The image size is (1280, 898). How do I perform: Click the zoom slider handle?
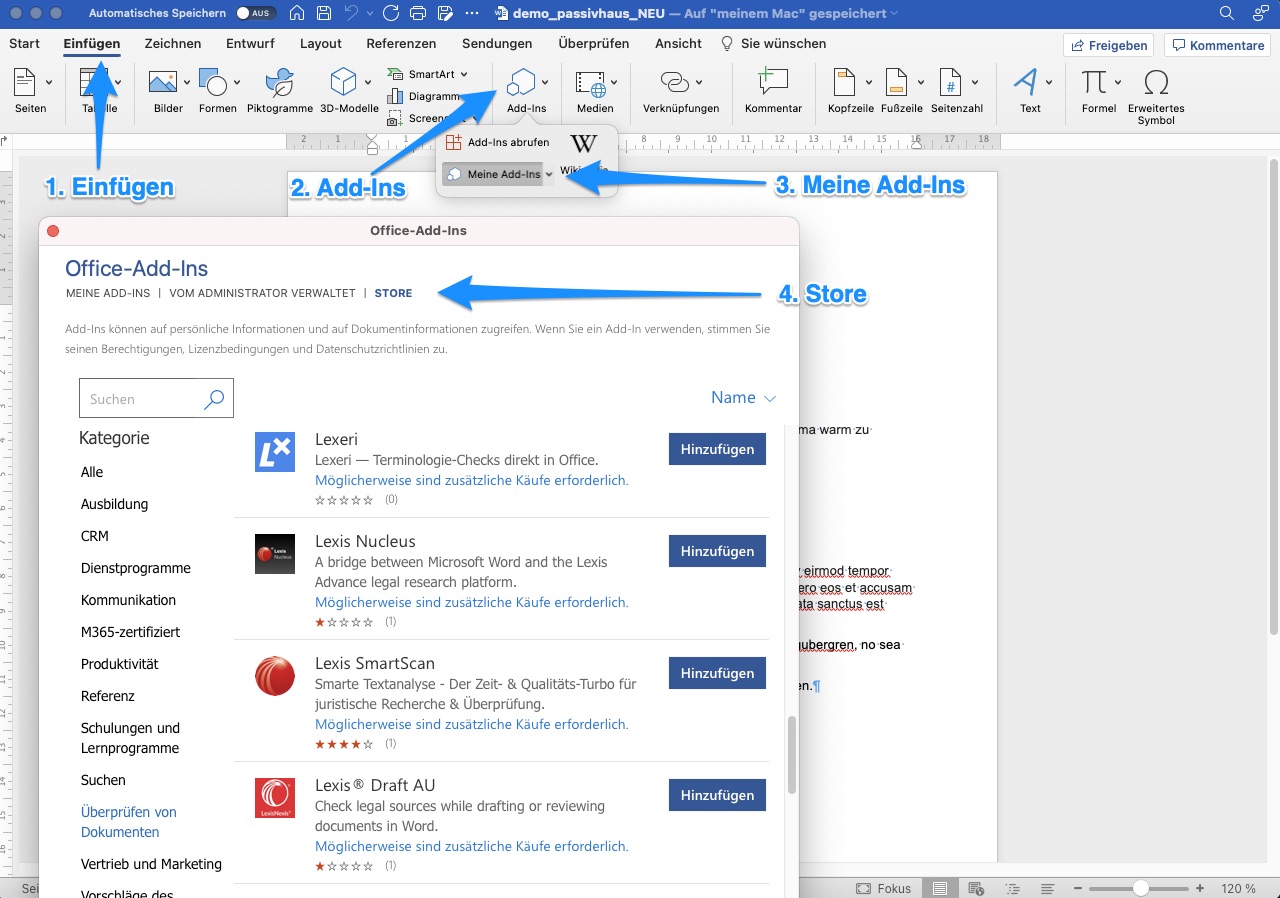coord(1140,888)
